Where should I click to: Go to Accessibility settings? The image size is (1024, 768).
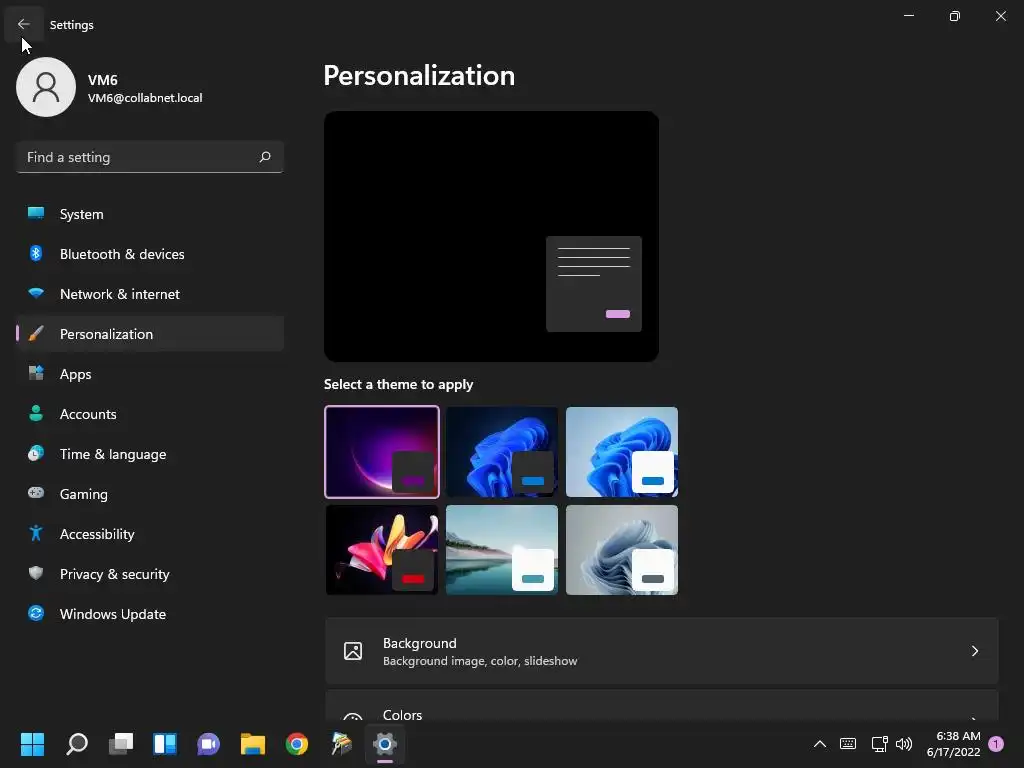tap(150, 534)
